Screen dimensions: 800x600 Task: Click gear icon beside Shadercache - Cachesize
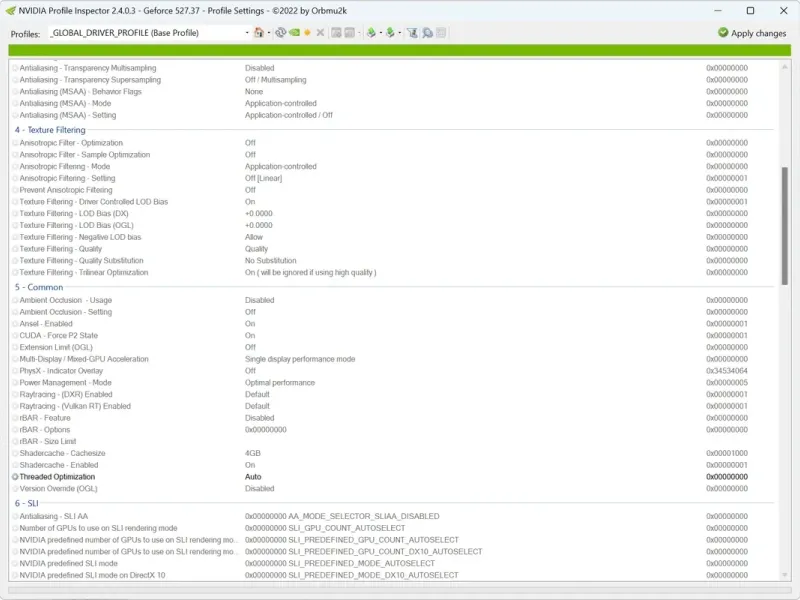pos(15,453)
